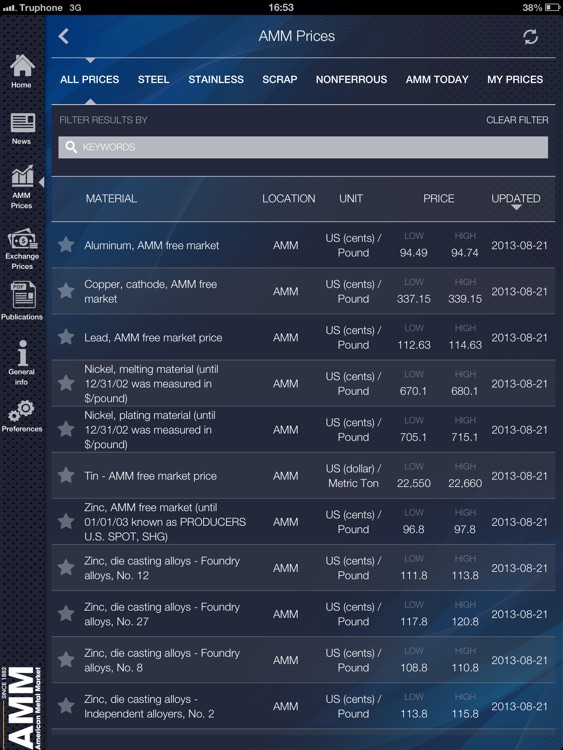Image resolution: width=563 pixels, height=750 pixels.
Task: Click US (dollar) / Metric Ton unit
Action: pos(353,476)
